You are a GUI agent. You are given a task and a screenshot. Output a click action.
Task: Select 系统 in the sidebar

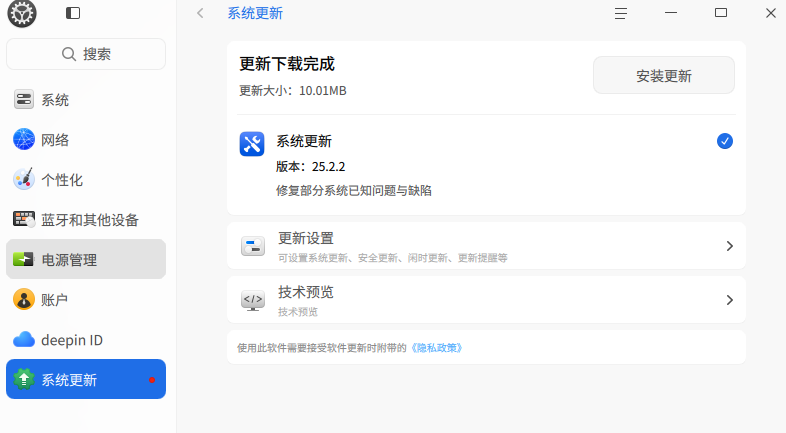point(86,100)
